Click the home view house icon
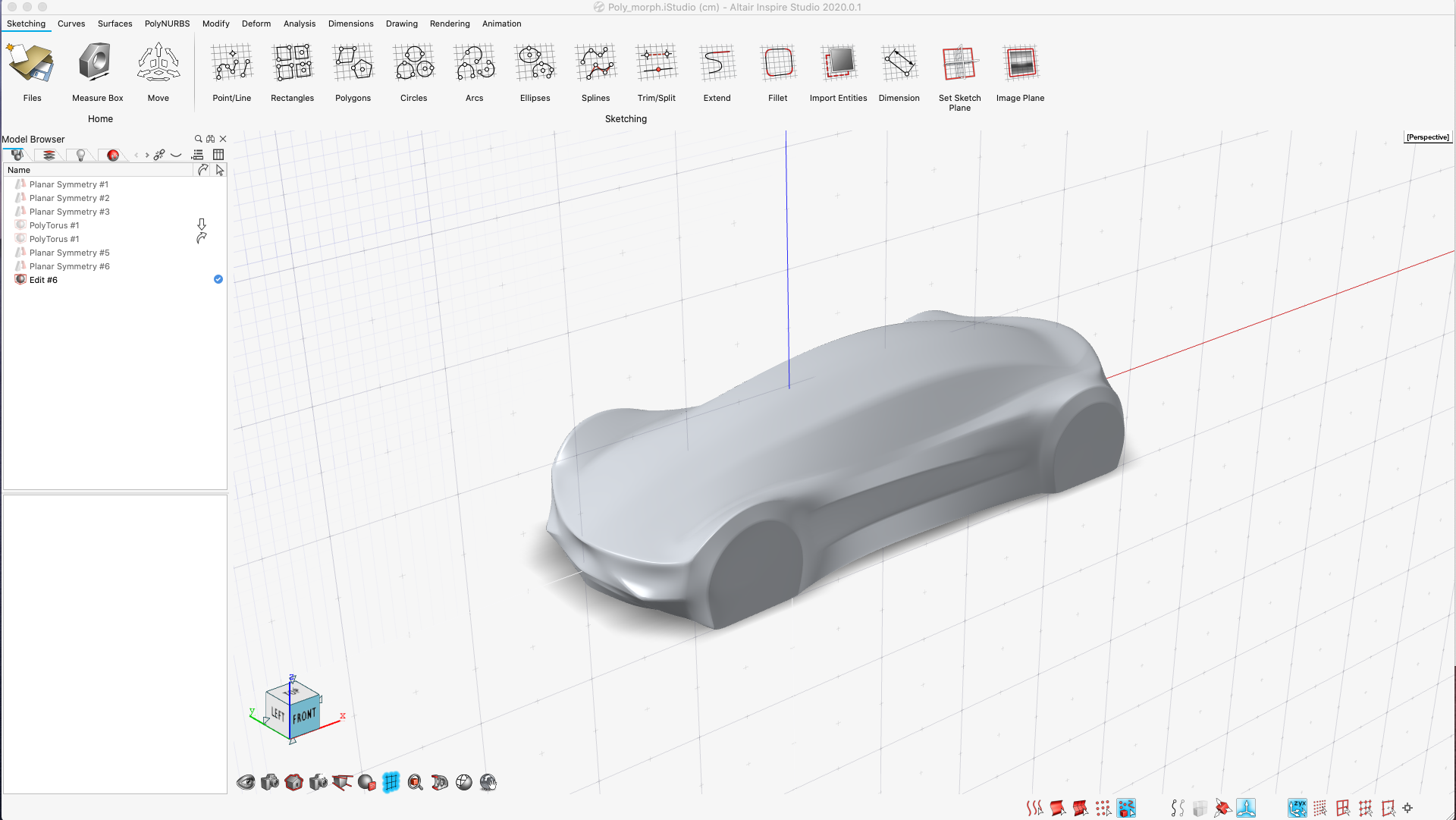Image resolution: width=1456 pixels, height=820 pixels. coord(294,782)
